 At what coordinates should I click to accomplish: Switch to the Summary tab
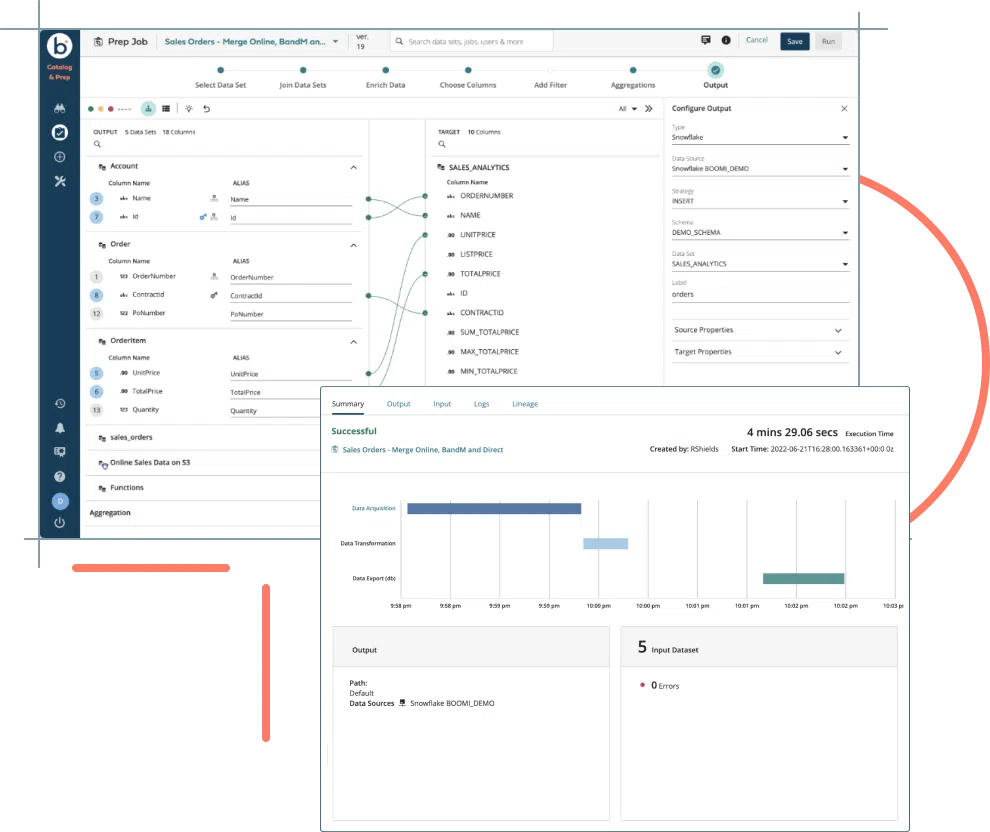pyautogui.click(x=348, y=404)
